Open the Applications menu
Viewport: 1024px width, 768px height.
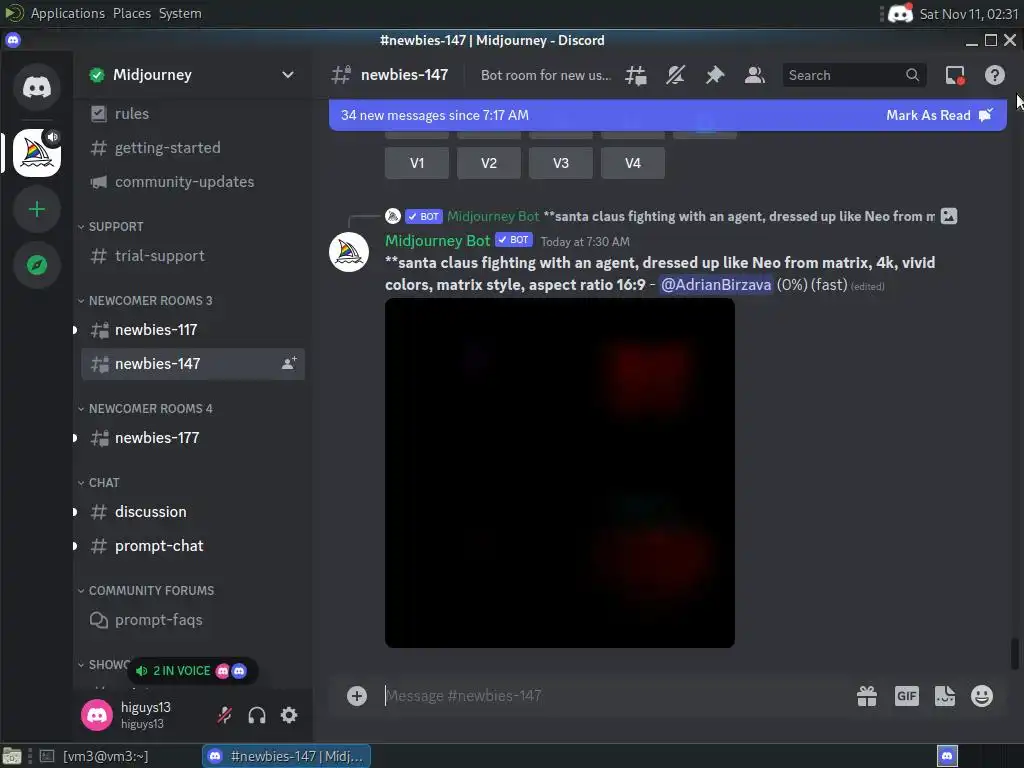tap(67, 13)
